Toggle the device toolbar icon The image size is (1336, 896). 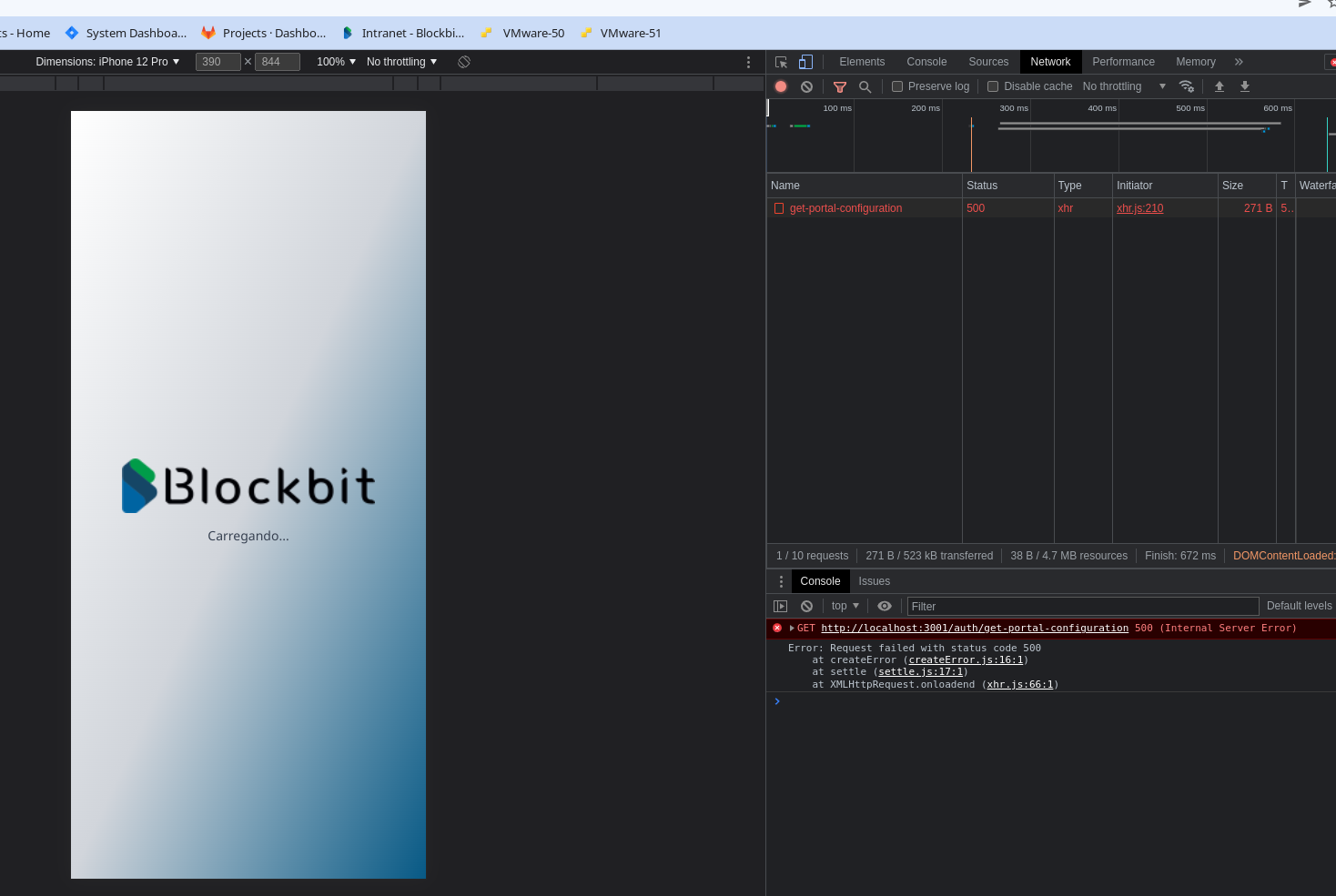(805, 62)
